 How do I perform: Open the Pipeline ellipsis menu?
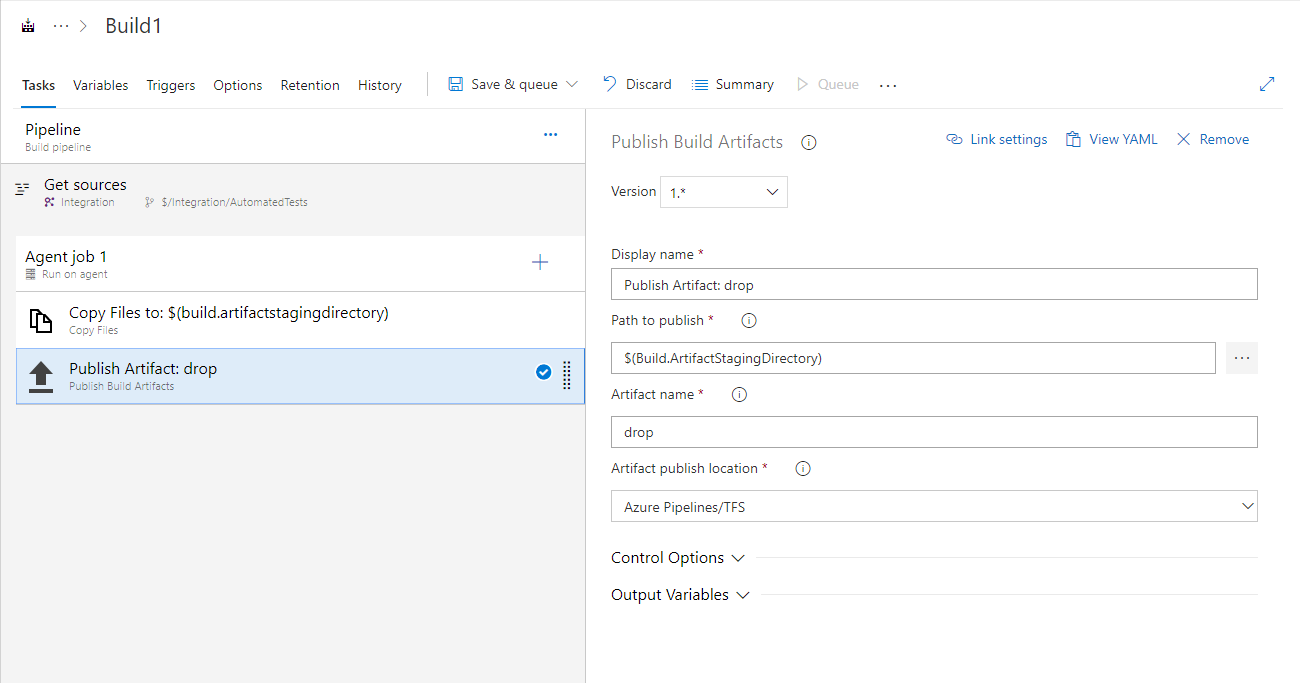(550, 134)
